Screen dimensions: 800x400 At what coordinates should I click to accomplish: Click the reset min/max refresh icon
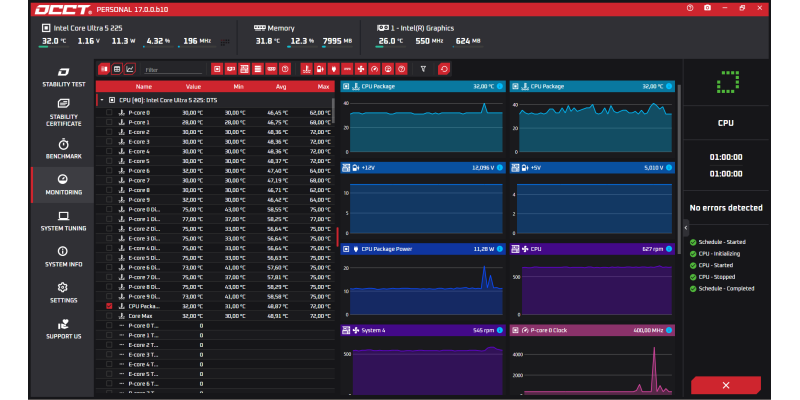click(444, 68)
